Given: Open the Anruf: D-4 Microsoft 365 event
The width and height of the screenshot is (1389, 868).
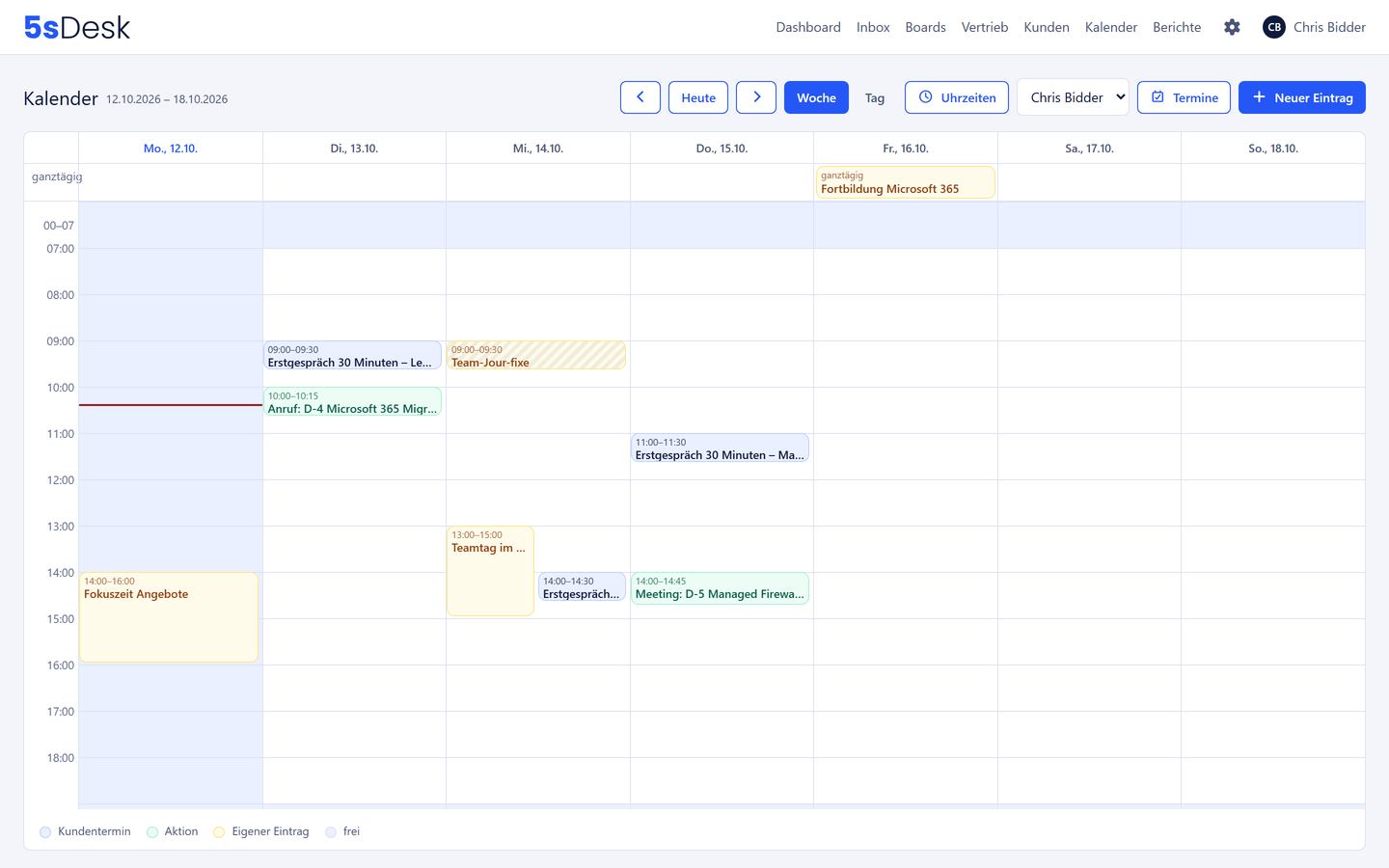Looking at the screenshot, I should [352, 401].
